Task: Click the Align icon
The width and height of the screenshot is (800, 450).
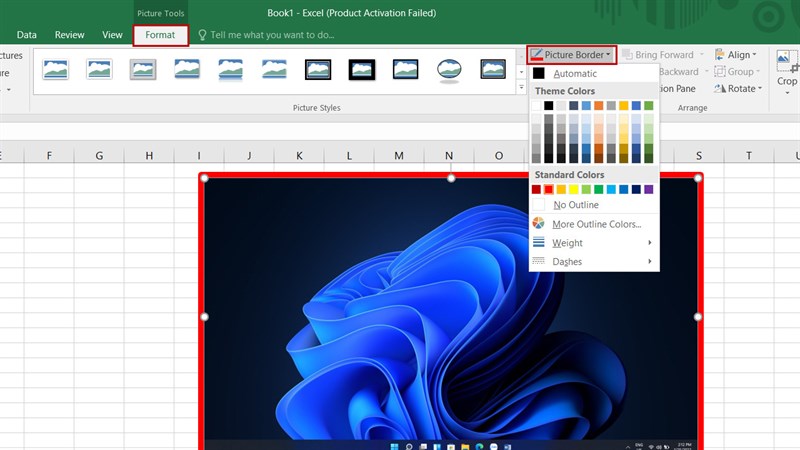Action: coord(719,55)
